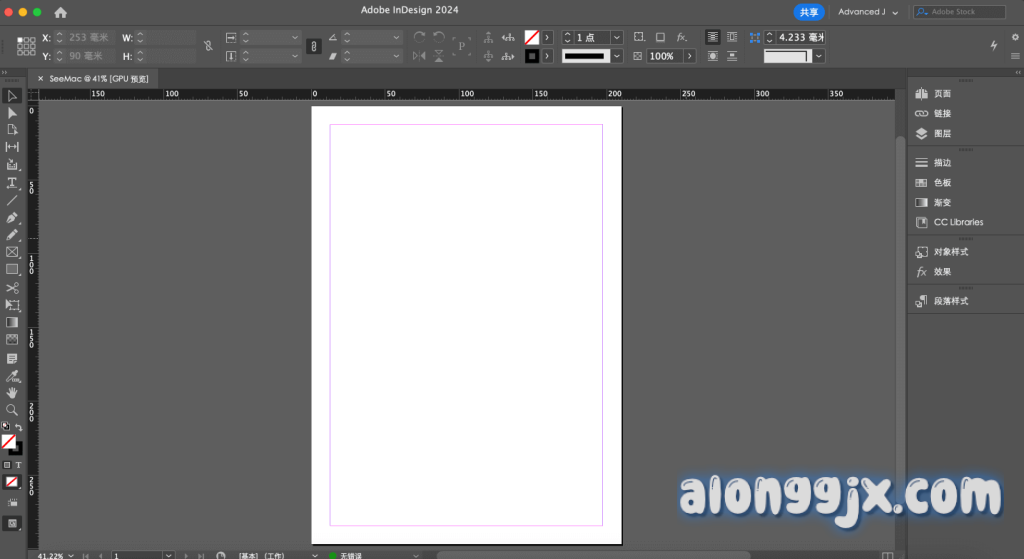Toggle the constrain proportions link icon
Image resolution: width=1024 pixels, height=559 pixels.
(x=208, y=46)
